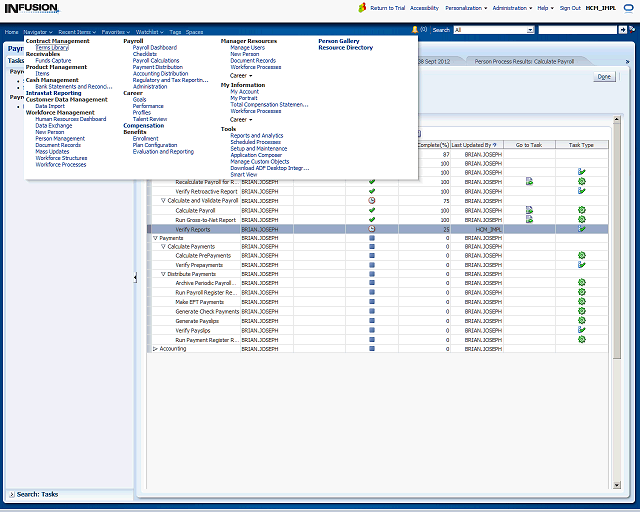This screenshot has width=640, height=512.
Task: Collapse the Calculate and Validate Payroll node
Action: 163,201
